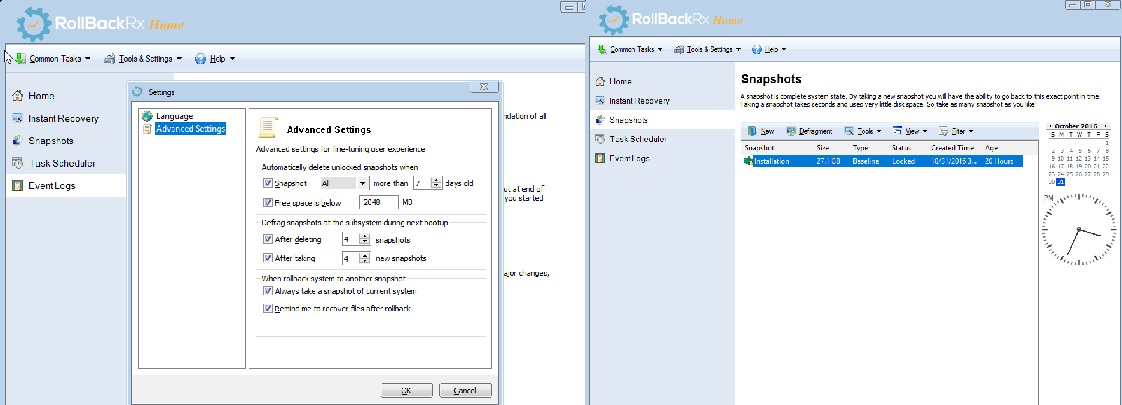This screenshot has width=1122, height=405.
Task: Open View dropdown in the snapshots toolbar
Action: pos(910,131)
